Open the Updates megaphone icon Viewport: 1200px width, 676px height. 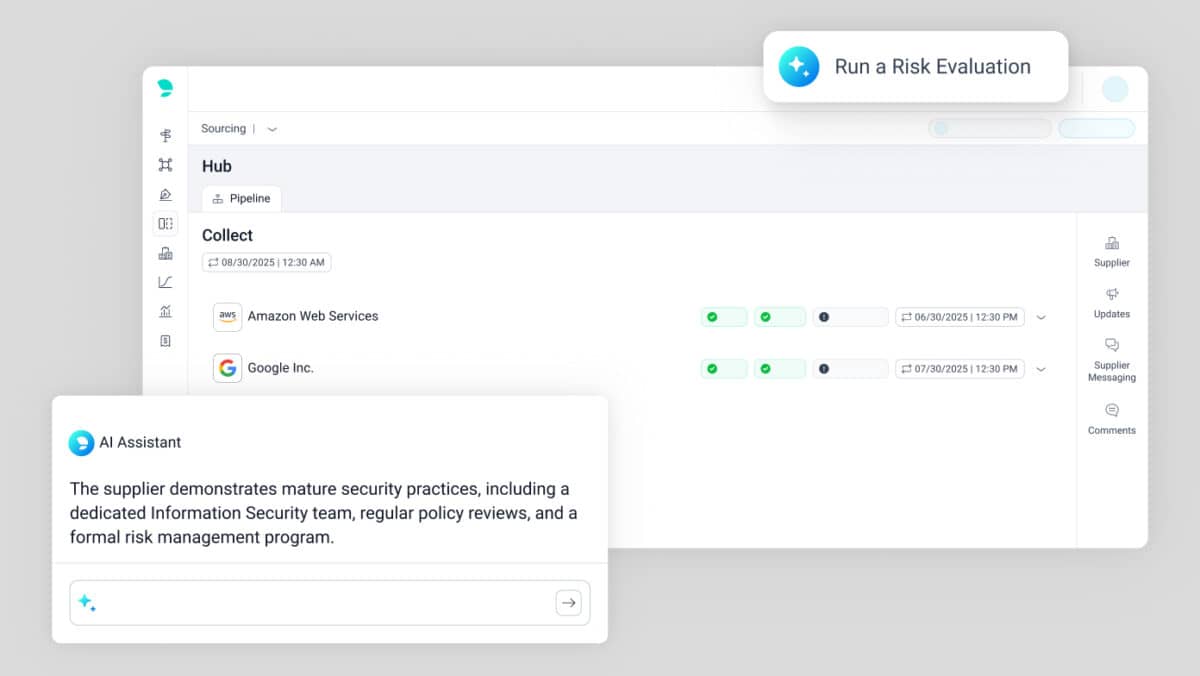click(x=1111, y=294)
